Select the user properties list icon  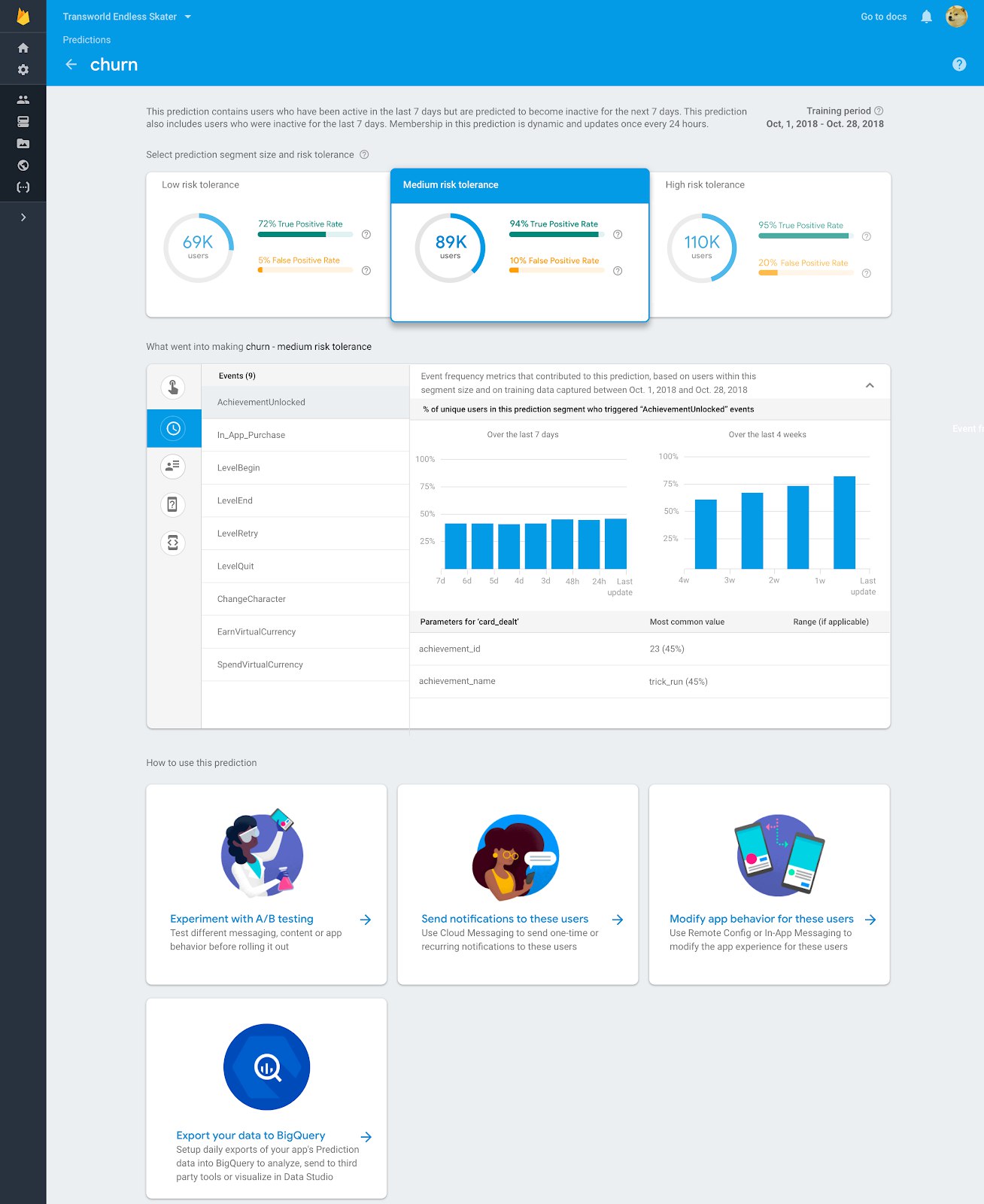tap(173, 466)
